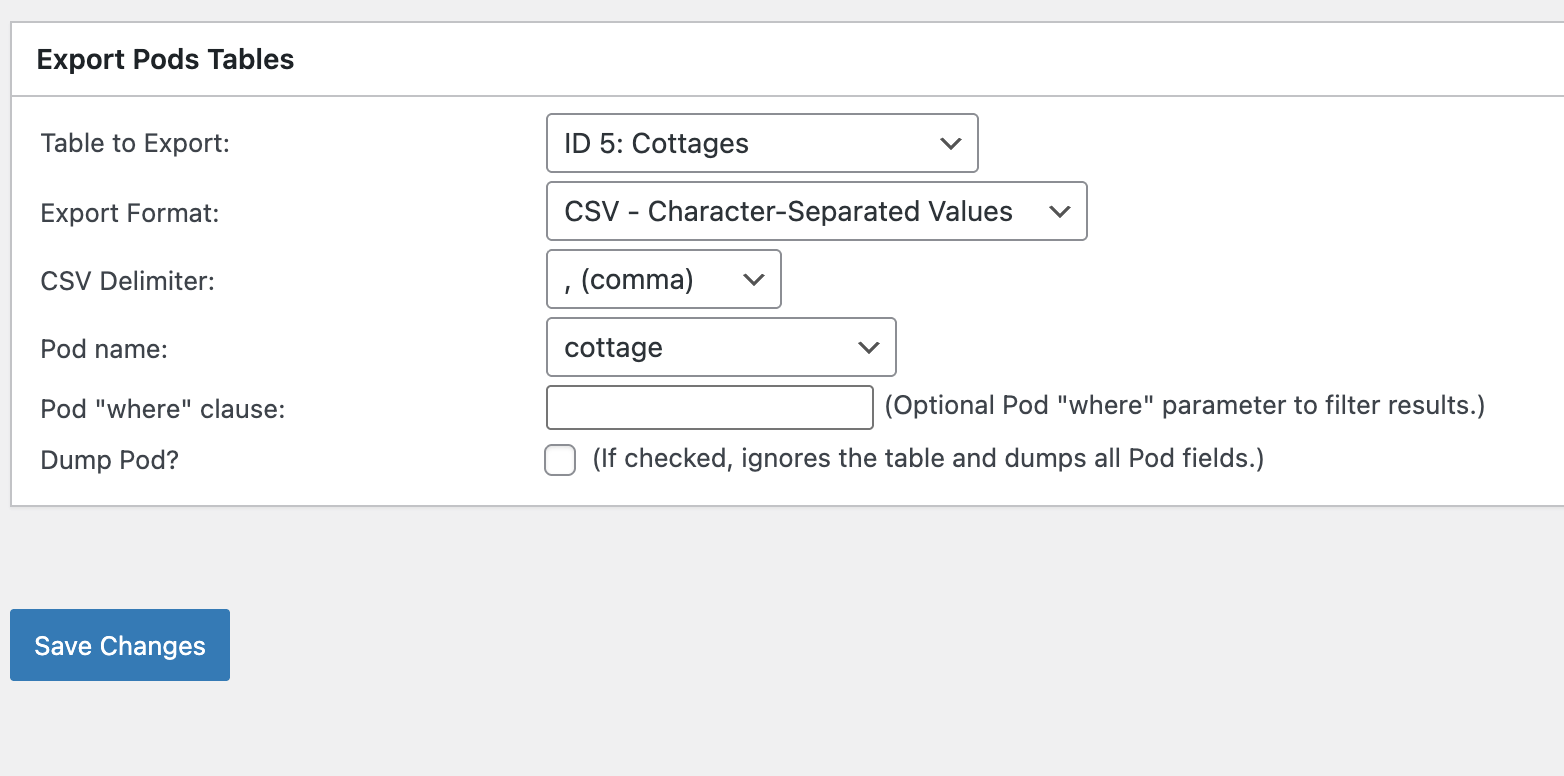Open the 'ID 5: Cottages' table selector
Screen dimensions: 1564x776
[x=760, y=144]
